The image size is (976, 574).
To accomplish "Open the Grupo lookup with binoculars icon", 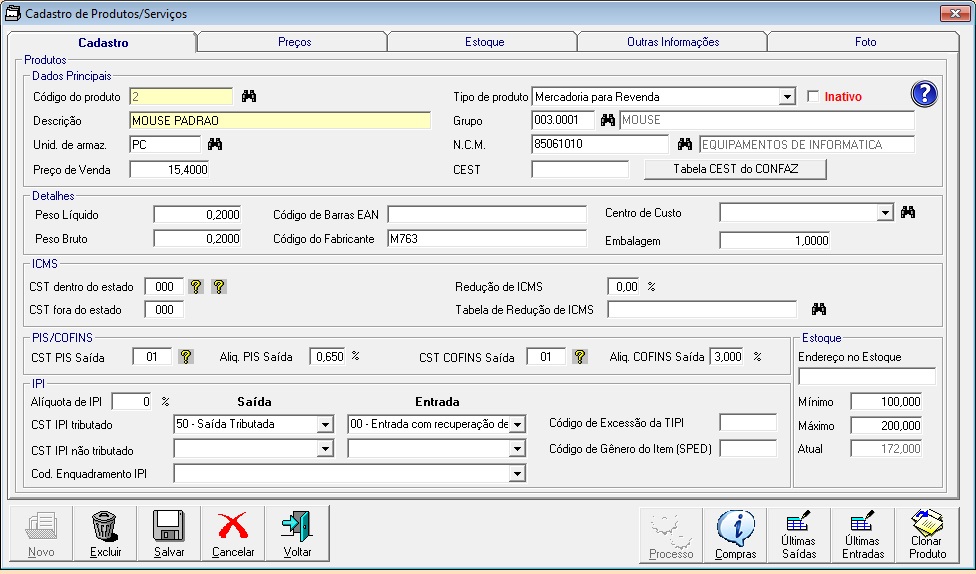I will (607, 120).
